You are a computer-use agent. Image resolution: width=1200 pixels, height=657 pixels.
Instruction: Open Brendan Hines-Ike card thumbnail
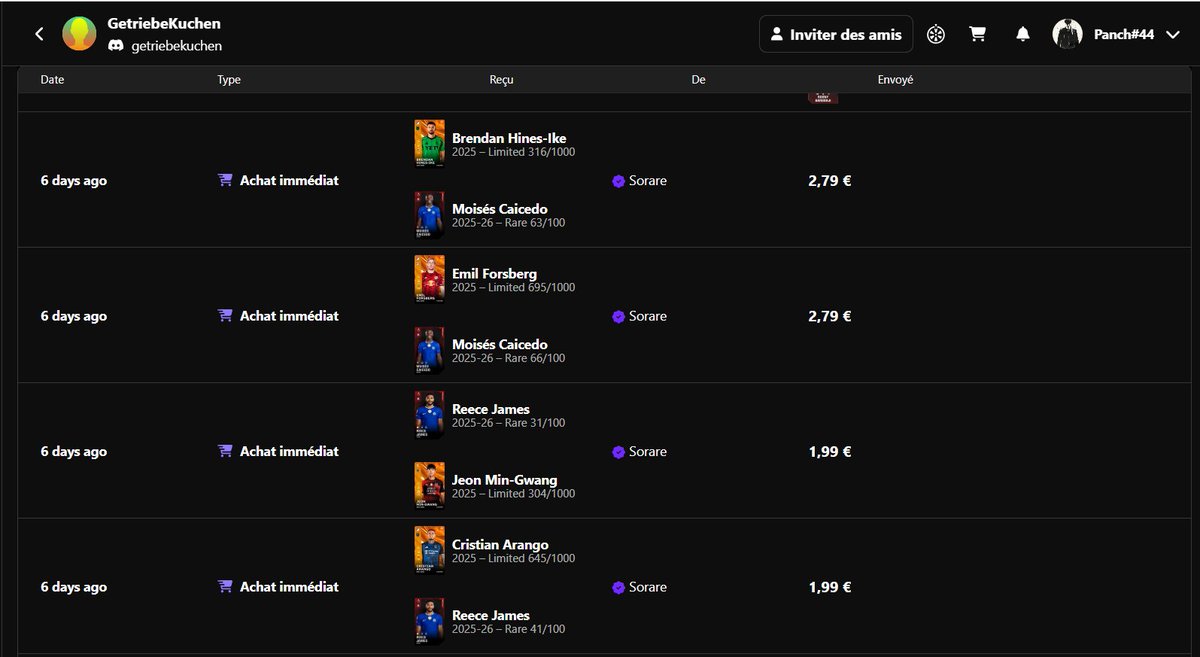(429, 144)
